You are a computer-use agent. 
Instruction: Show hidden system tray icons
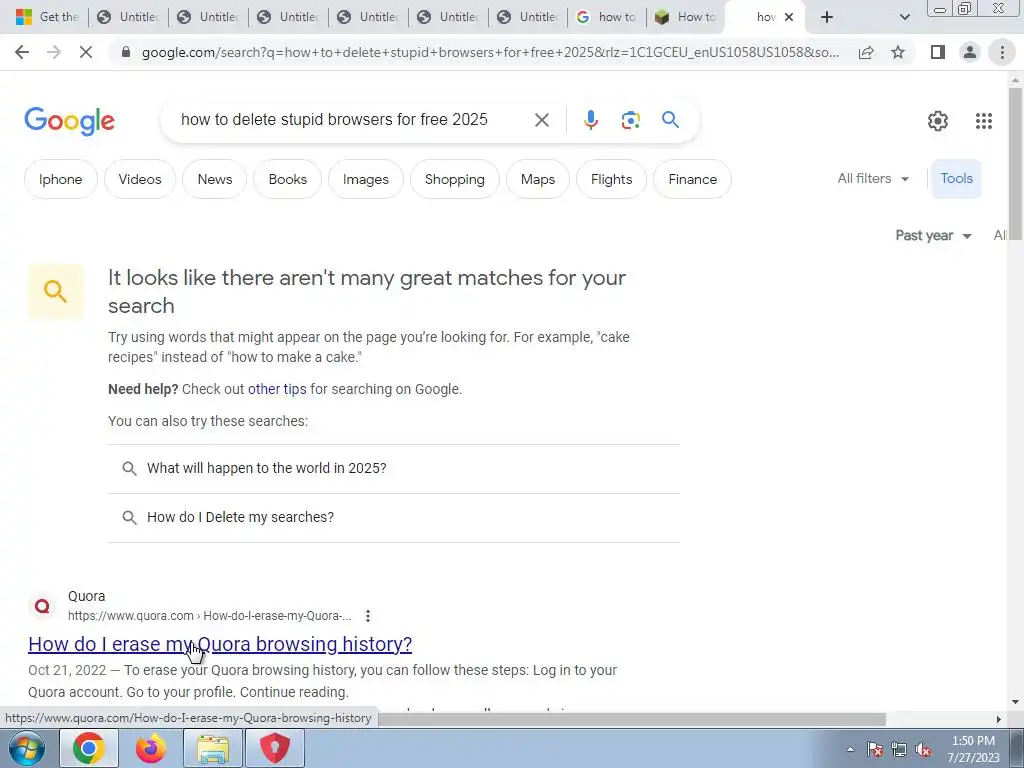coord(850,749)
